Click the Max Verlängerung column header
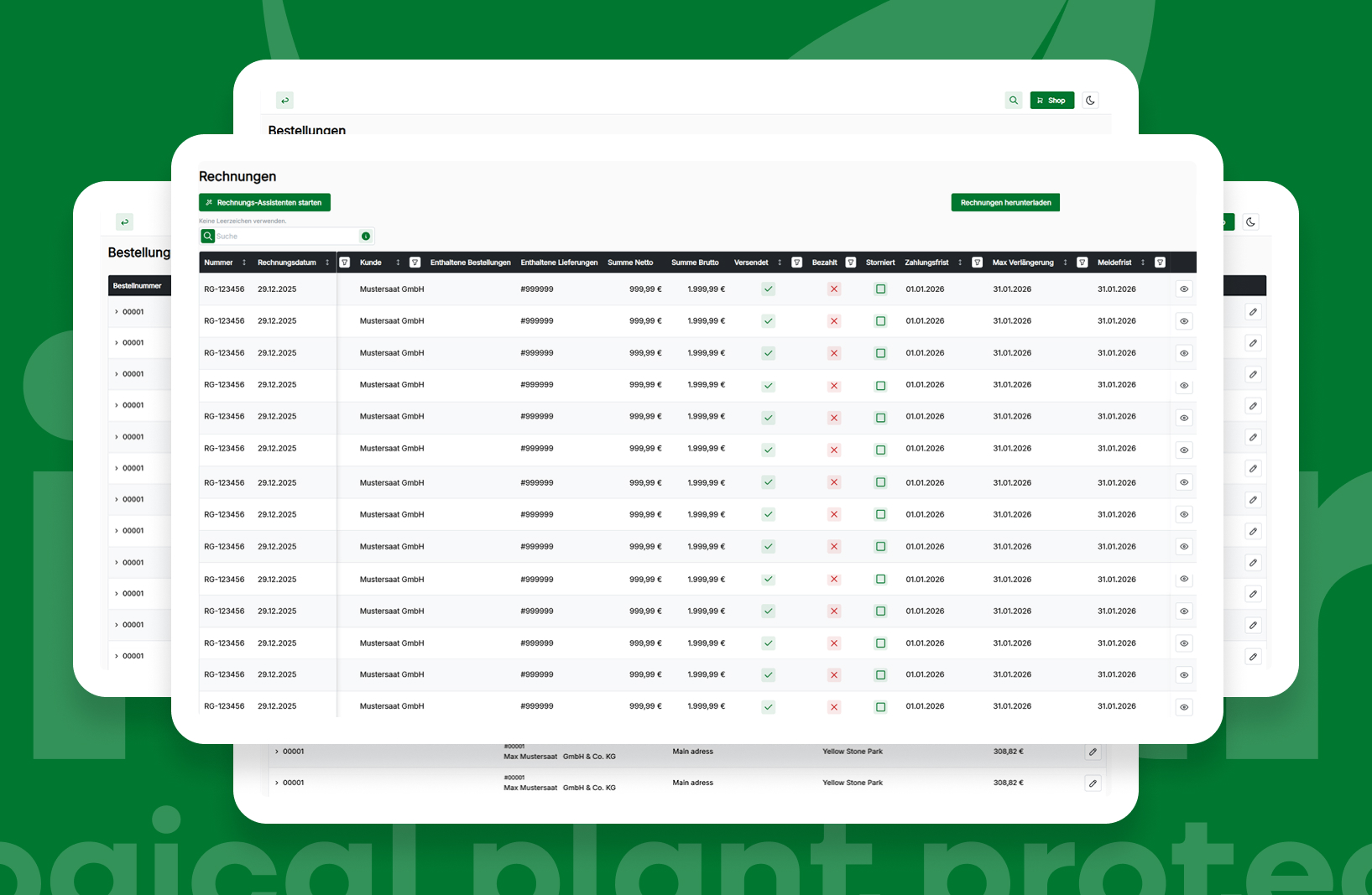This screenshot has width=1372, height=895. tap(1022, 263)
